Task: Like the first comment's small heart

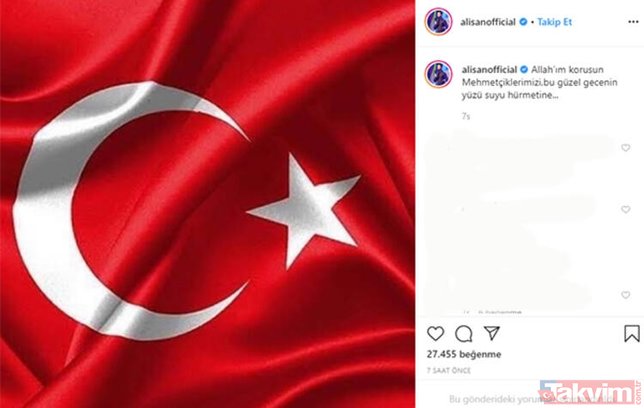Action: point(626,148)
